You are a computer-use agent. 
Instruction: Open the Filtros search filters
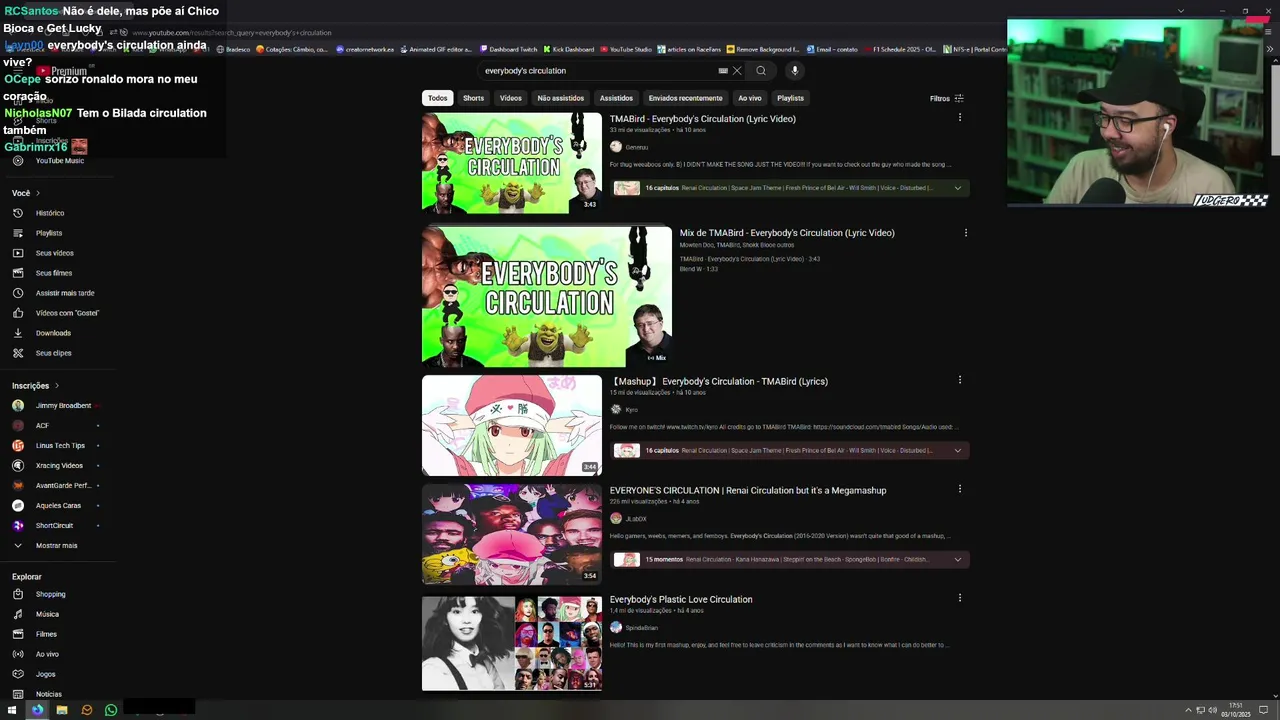pos(946,98)
